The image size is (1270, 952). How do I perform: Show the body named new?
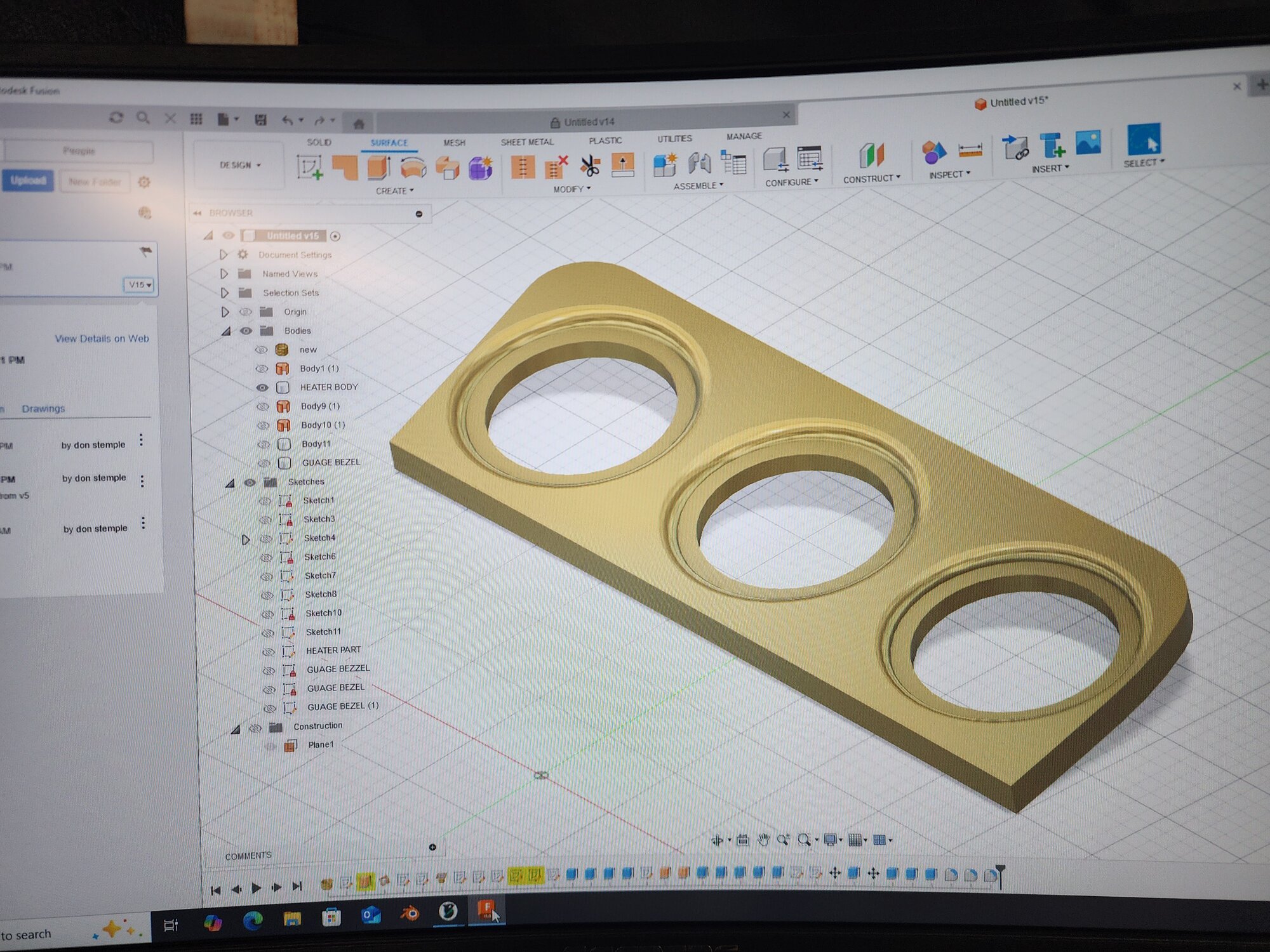(x=260, y=350)
